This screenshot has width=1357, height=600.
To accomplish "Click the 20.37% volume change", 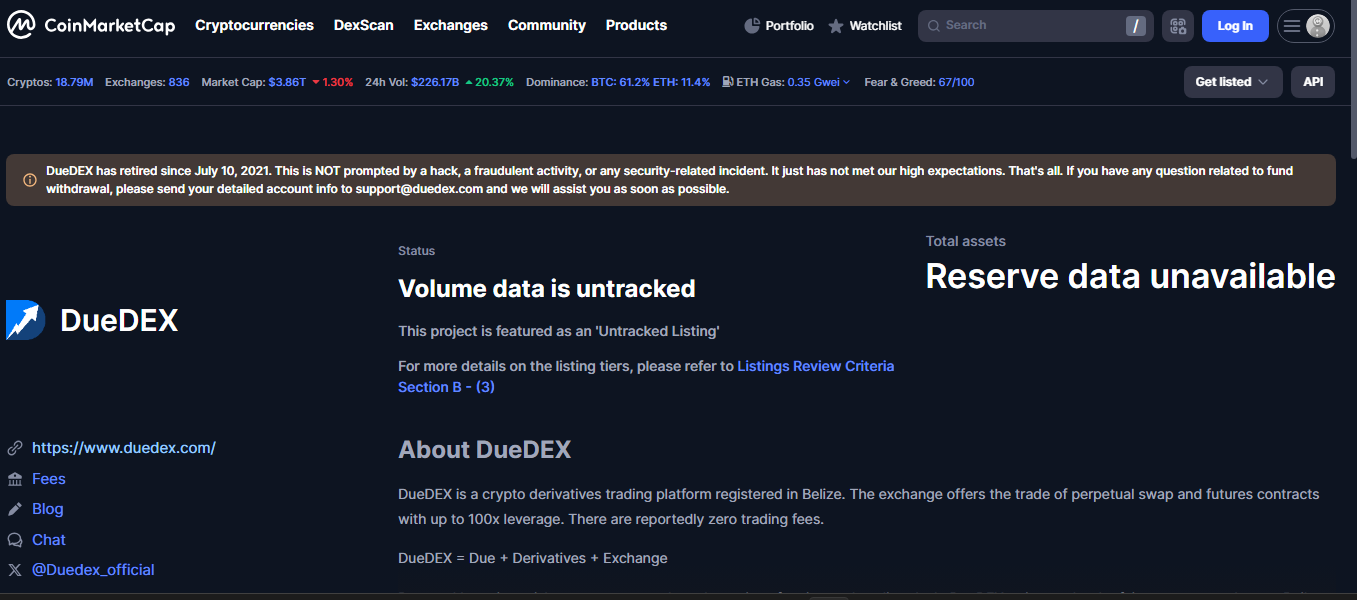I will pyautogui.click(x=489, y=82).
